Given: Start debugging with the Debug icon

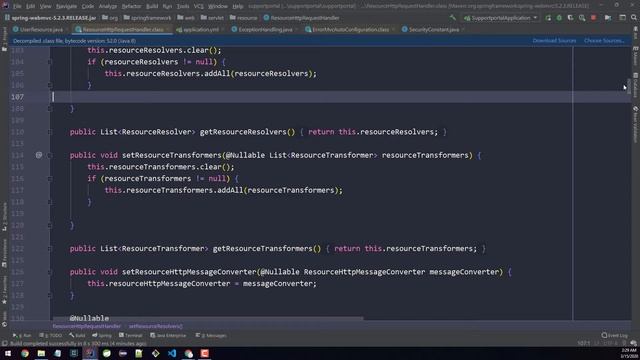Looking at the screenshot, I should pos(559,18).
